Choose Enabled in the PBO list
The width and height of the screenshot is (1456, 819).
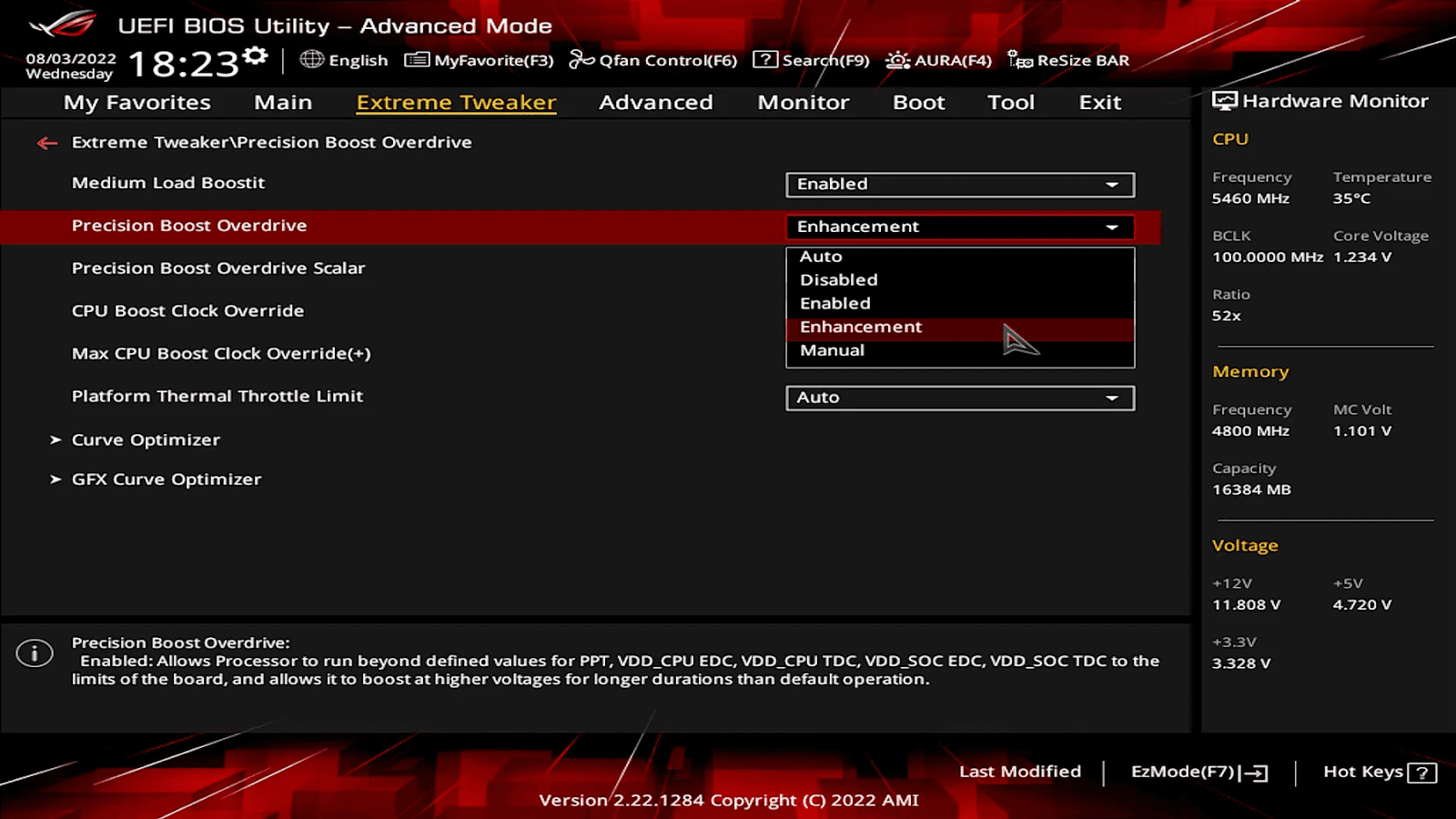pyautogui.click(x=960, y=304)
